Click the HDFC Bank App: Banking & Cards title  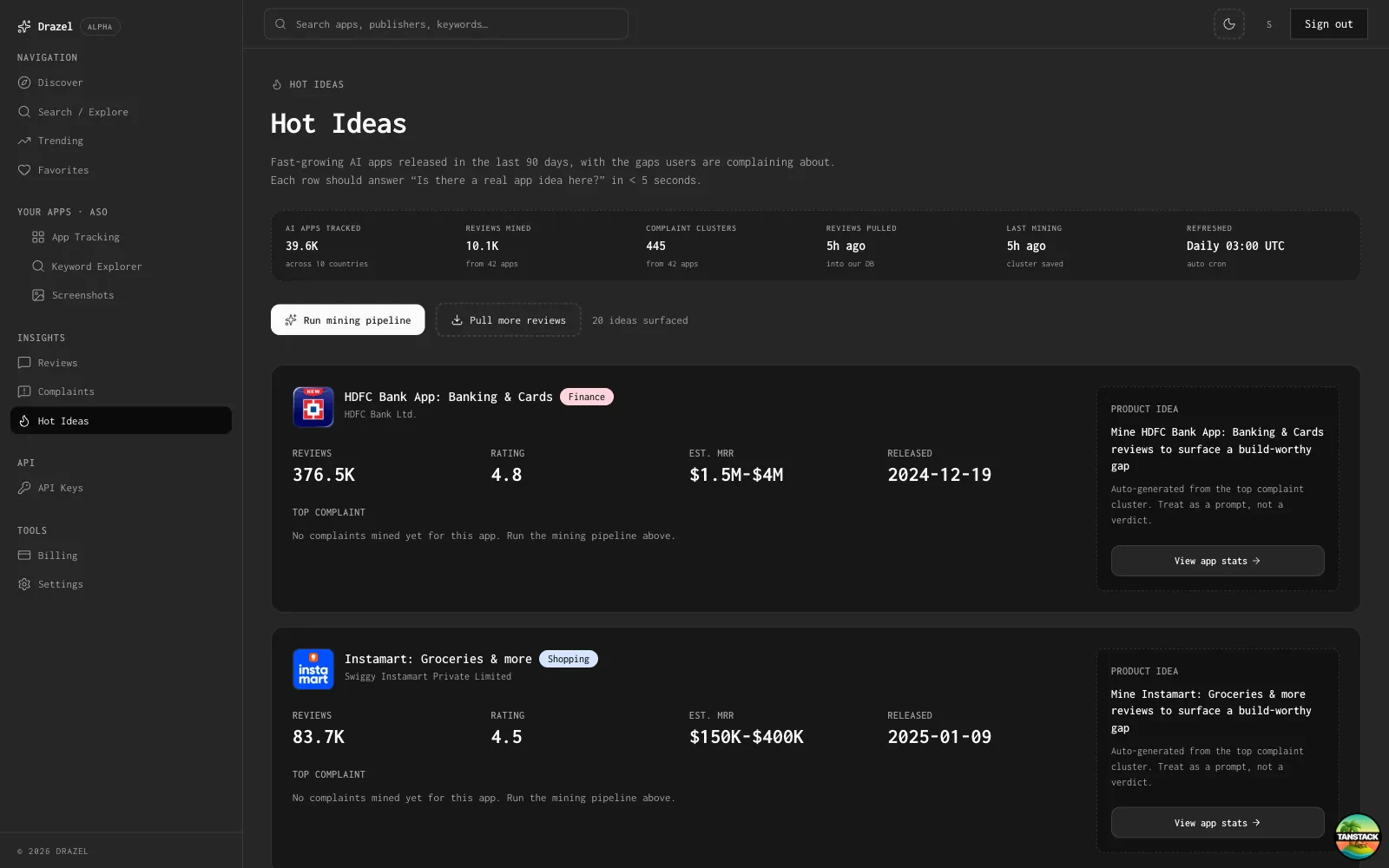tap(448, 397)
